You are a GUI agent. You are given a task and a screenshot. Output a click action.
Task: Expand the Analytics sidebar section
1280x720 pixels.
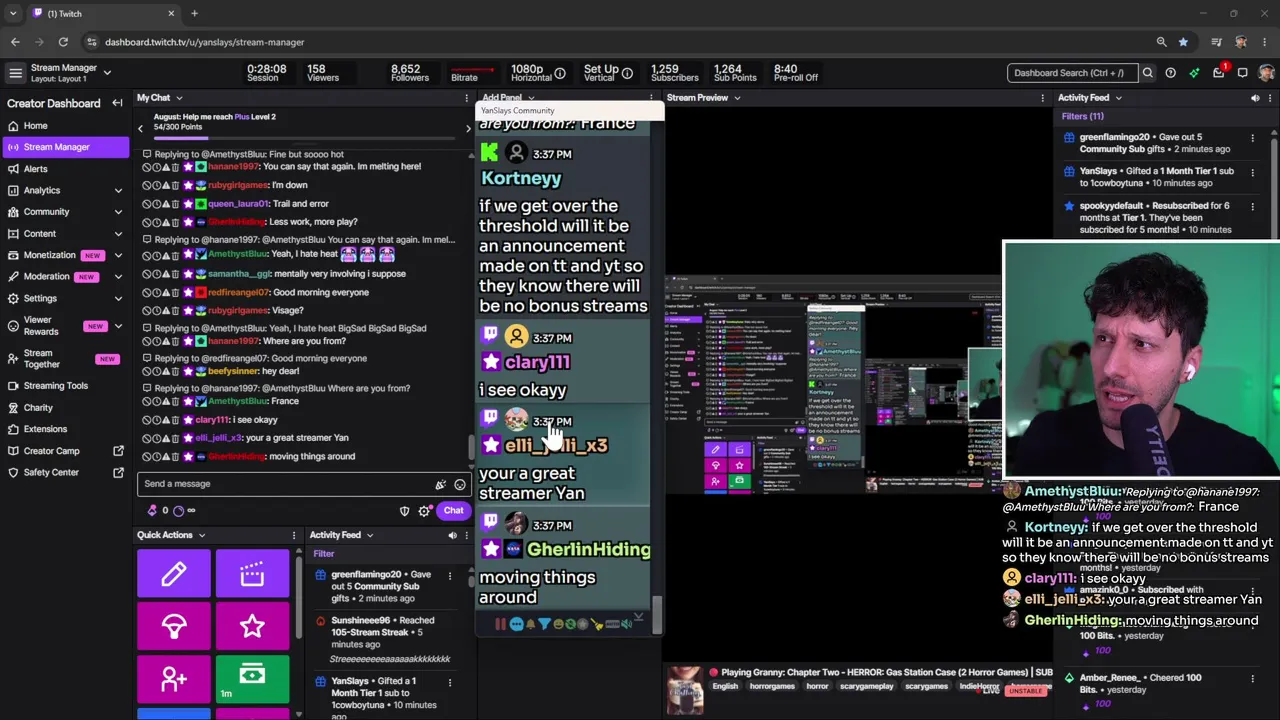pyautogui.click(x=118, y=190)
